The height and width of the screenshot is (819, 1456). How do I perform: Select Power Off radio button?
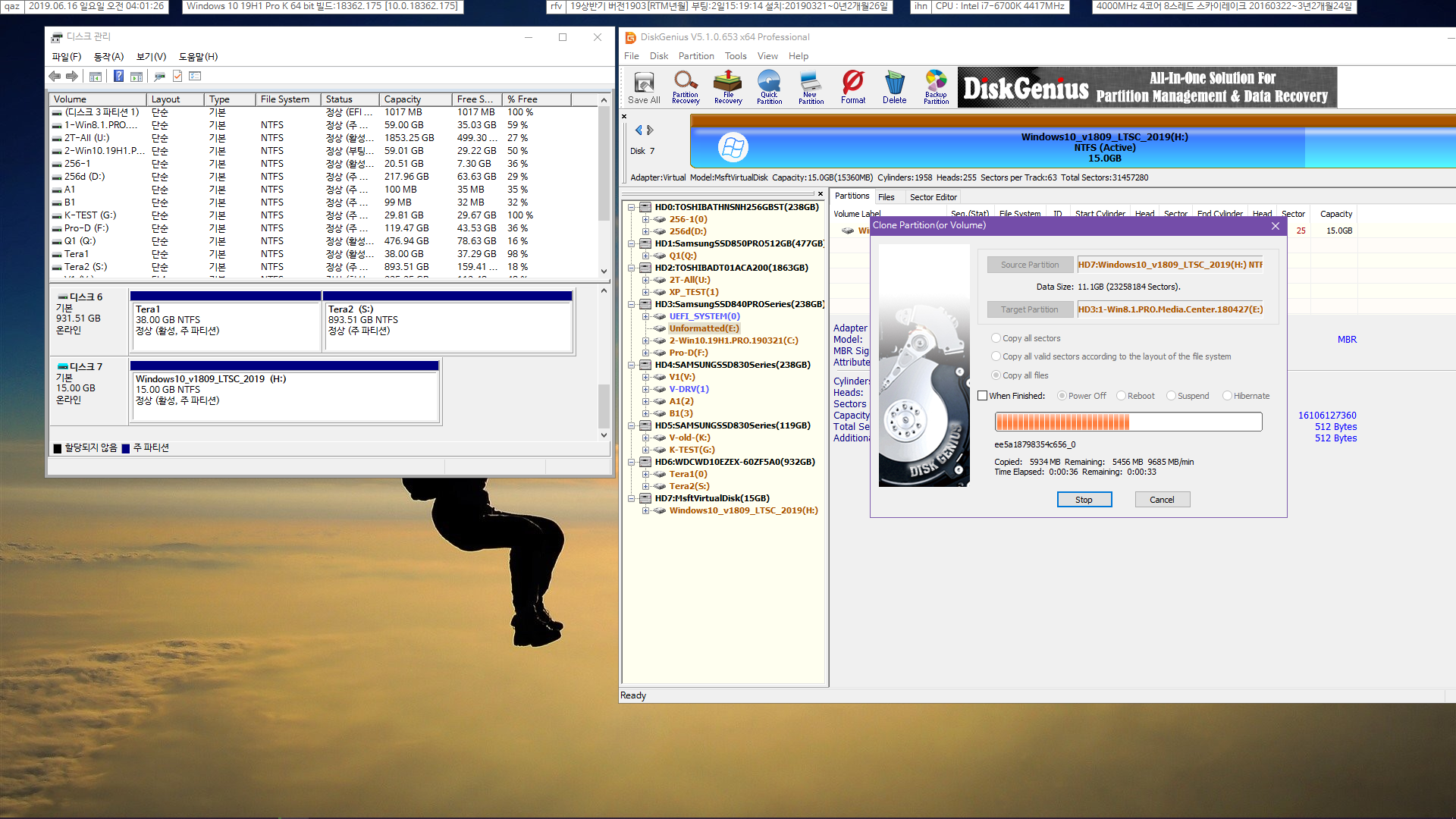[x=1062, y=396]
